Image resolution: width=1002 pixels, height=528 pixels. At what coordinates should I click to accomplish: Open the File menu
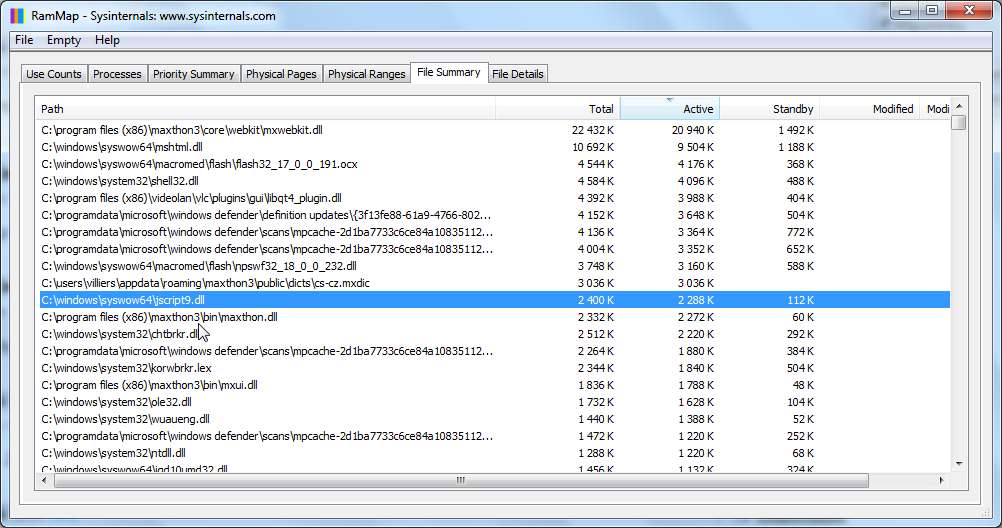coord(24,40)
